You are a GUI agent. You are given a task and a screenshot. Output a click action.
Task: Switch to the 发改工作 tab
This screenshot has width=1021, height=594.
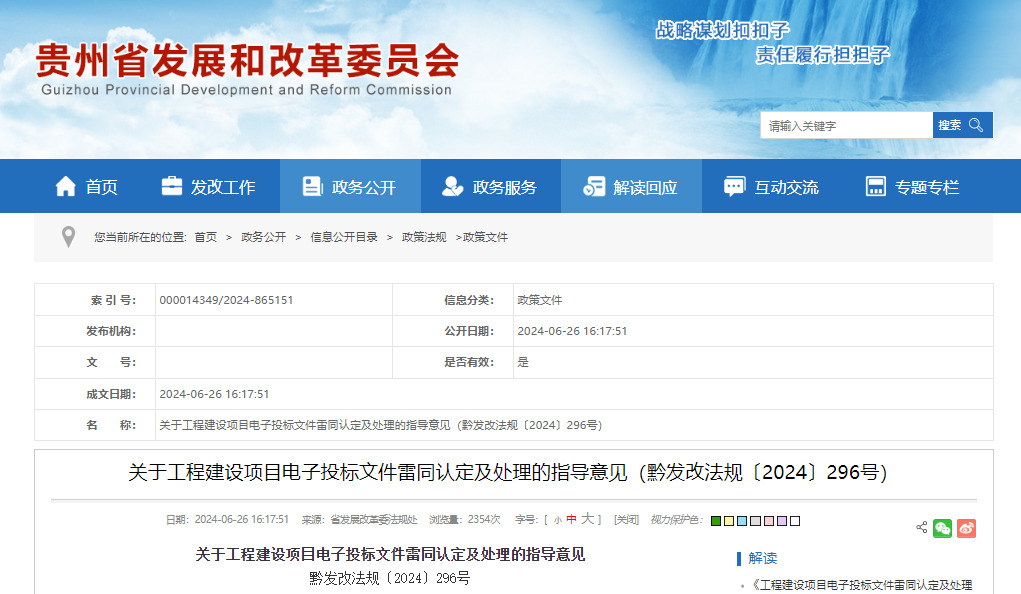[x=210, y=185]
